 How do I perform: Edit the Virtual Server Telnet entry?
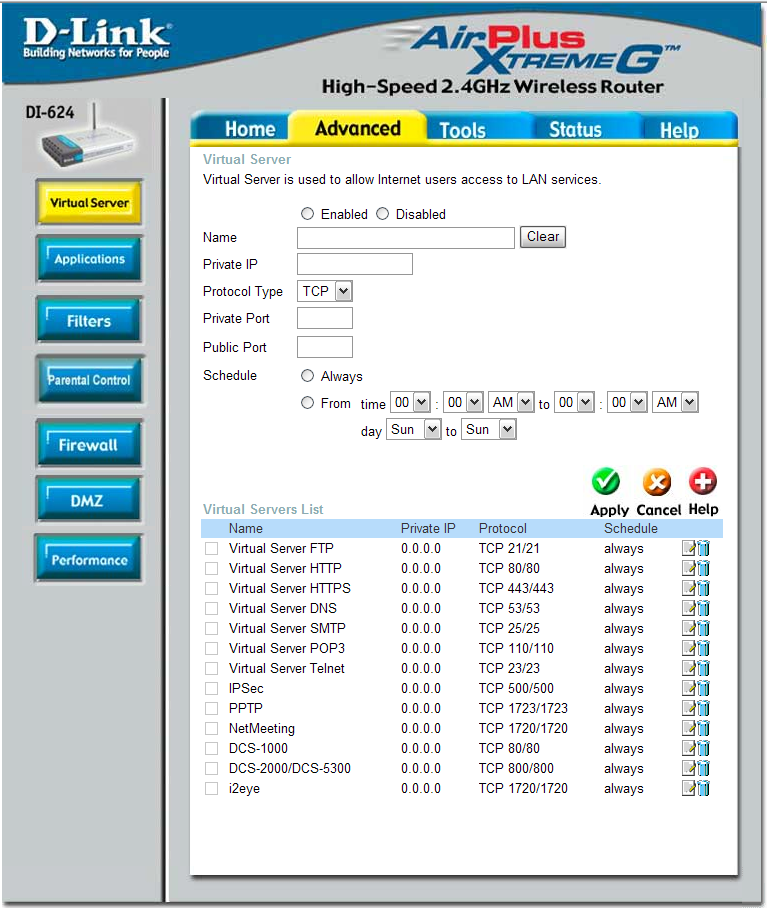click(688, 668)
